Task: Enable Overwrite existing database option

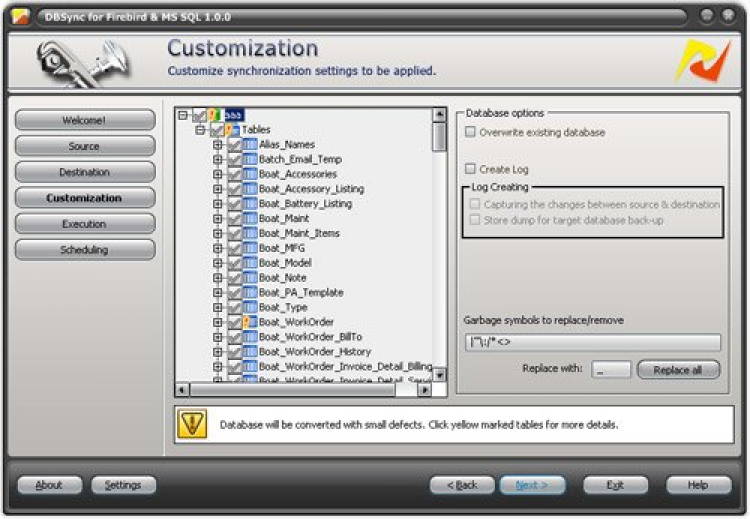Action: pyautogui.click(x=471, y=132)
